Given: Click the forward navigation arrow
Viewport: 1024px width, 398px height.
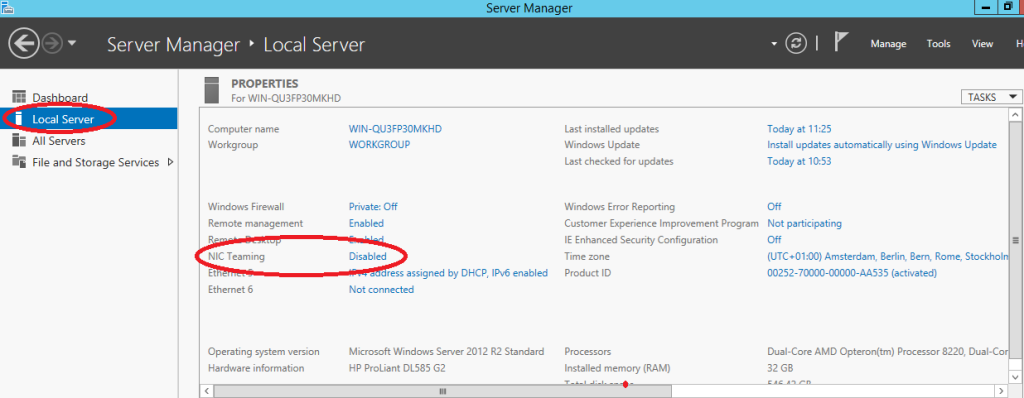Looking at the screenshot, I should (51, 44).
